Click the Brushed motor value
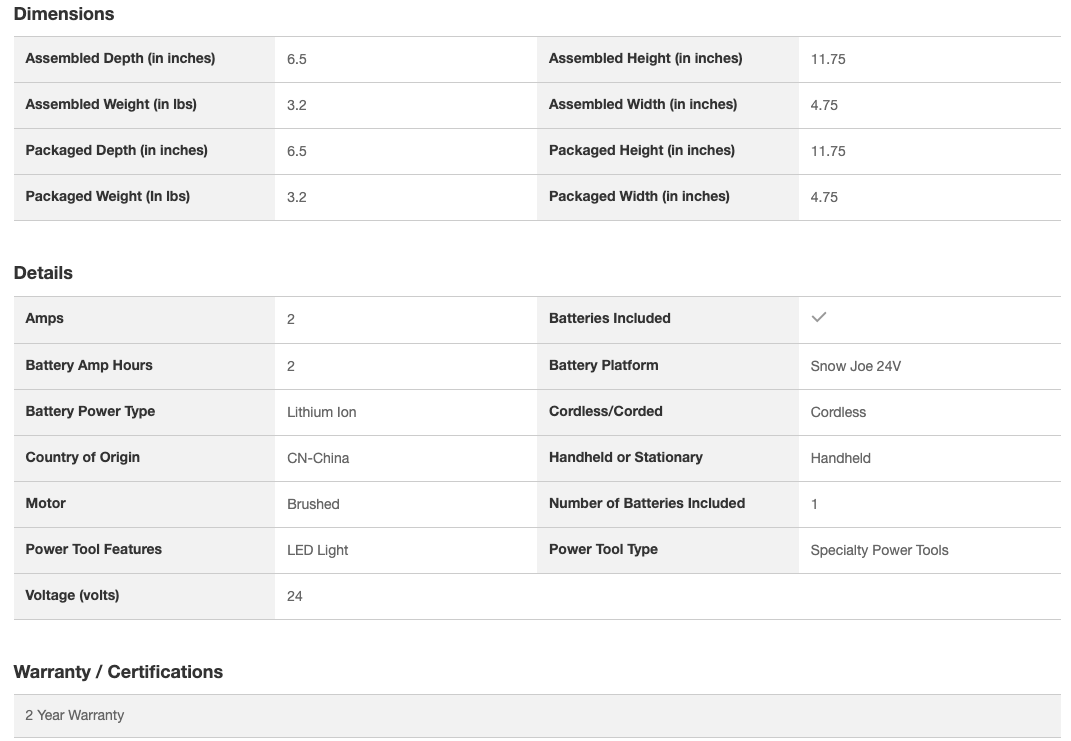This screenshot has width=1071, height=741. point(313,504)
